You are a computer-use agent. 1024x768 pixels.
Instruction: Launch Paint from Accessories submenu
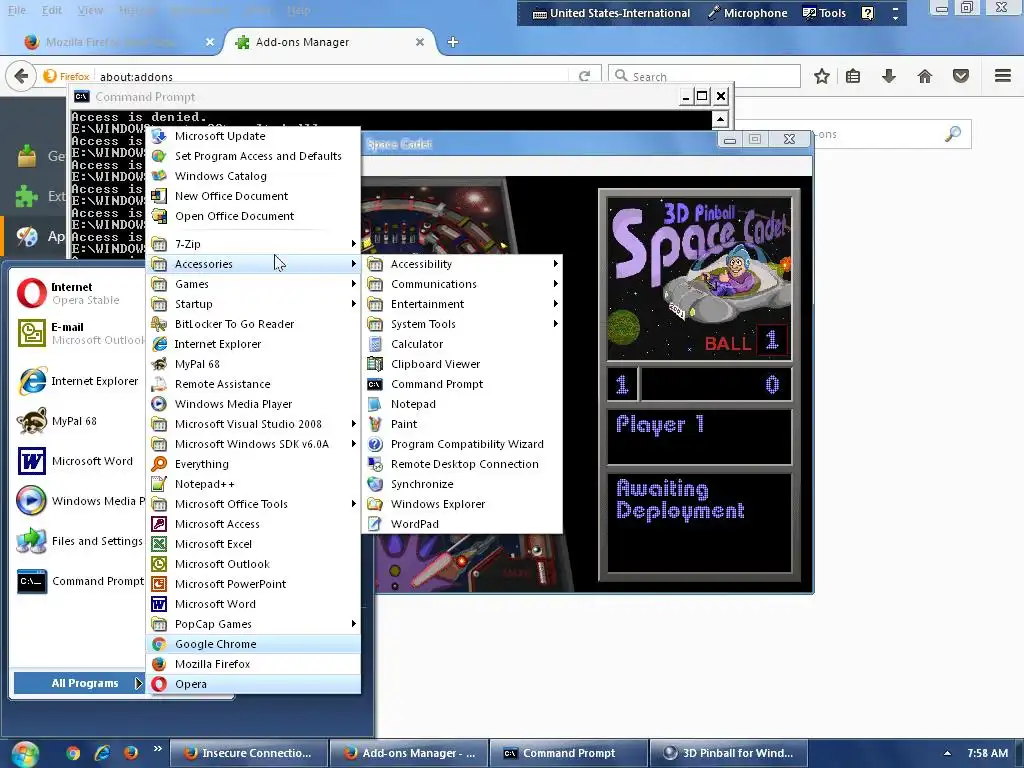point(462,424)
